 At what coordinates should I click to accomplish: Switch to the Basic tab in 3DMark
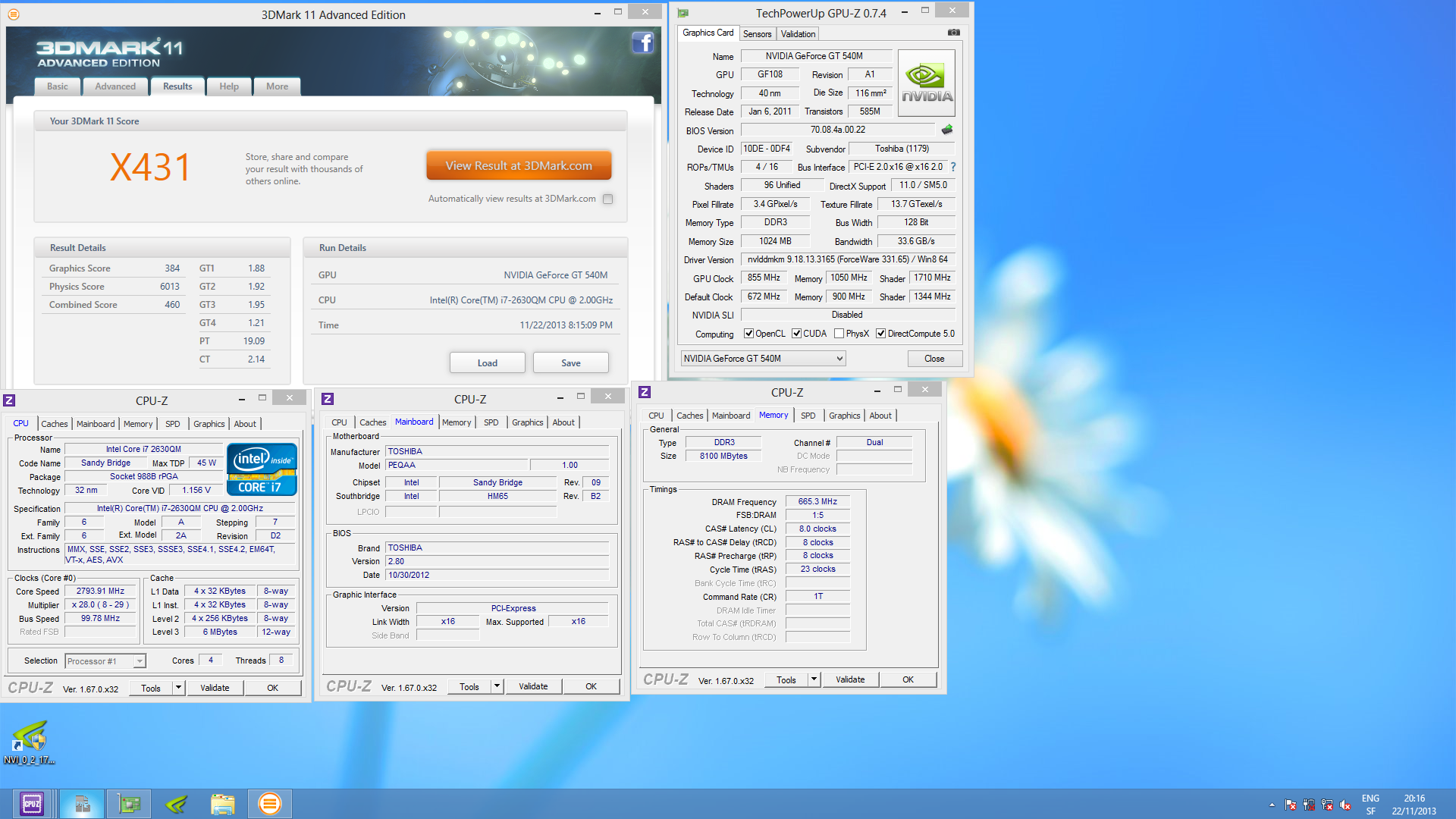coord(58,86)
